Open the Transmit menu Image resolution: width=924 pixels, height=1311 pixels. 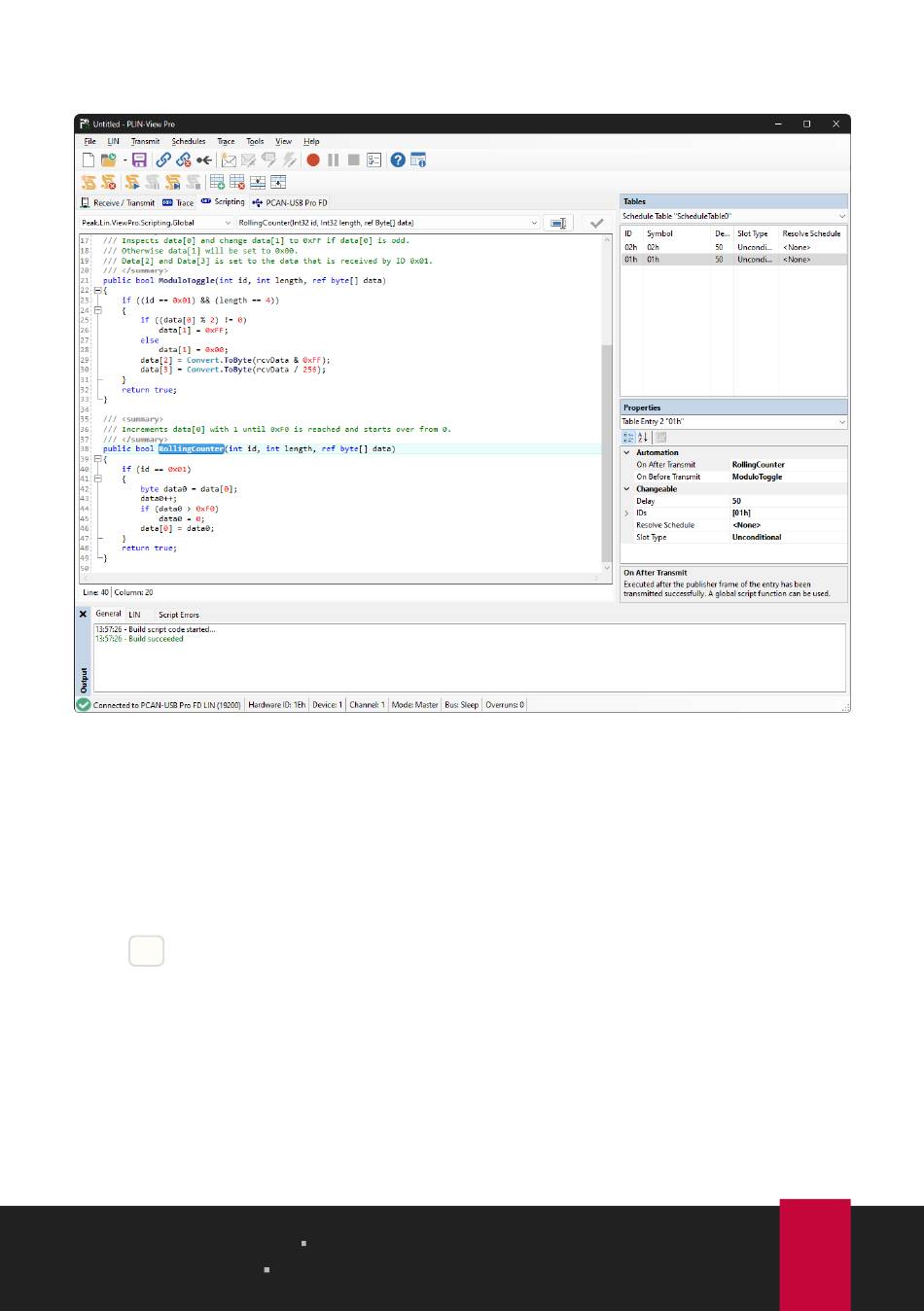pyautogui.click(x=145, y=141)
